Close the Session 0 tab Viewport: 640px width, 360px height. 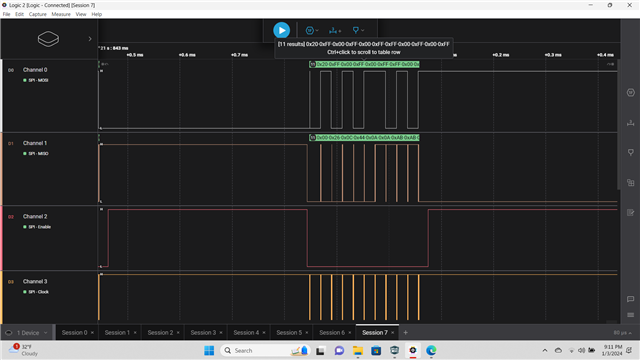[x=92, y=333]
